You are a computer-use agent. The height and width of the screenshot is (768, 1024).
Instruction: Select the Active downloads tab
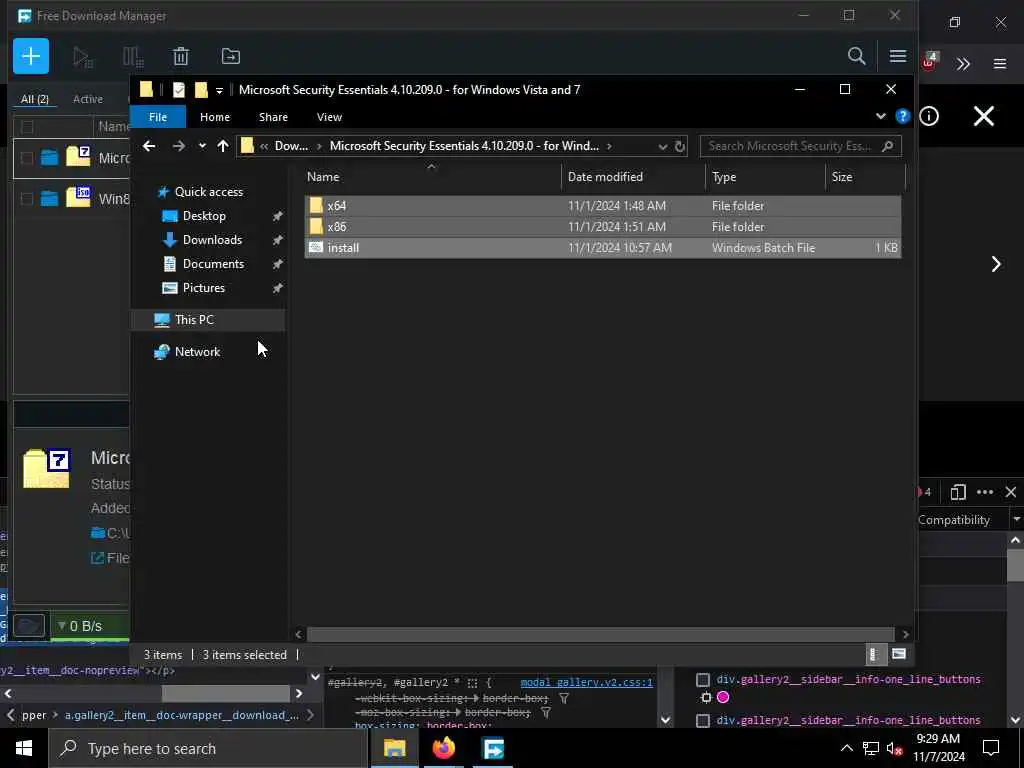[x=88, y=99]
